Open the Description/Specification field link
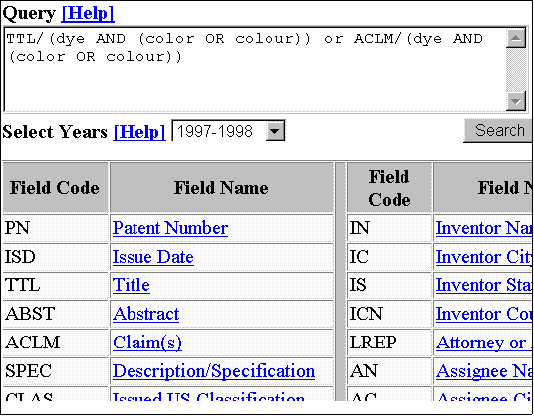534x416 pixels. [x=214, y=371]
